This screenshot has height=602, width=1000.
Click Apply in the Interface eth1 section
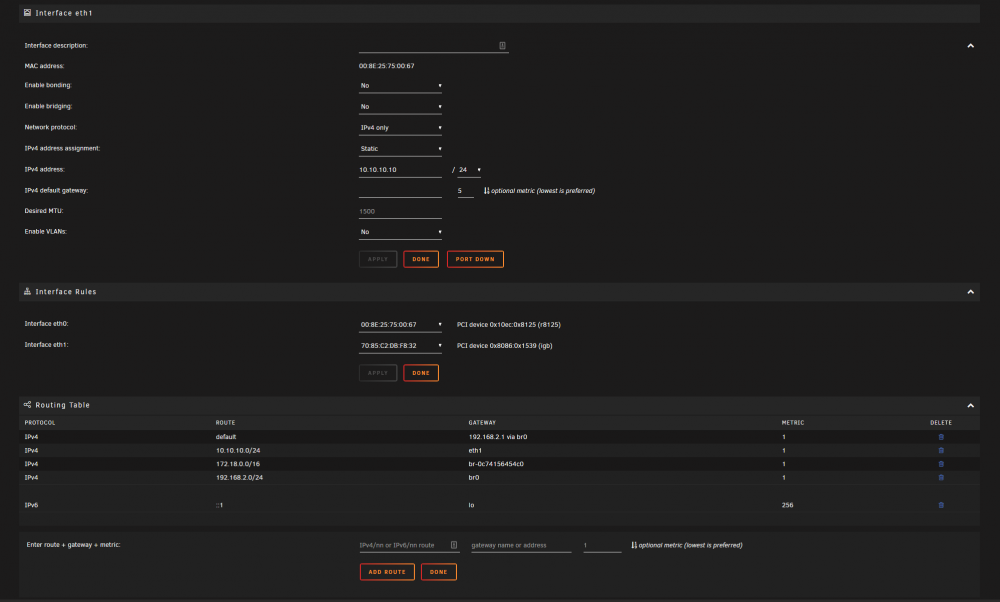pyautogui.click(x=378, y=259)
